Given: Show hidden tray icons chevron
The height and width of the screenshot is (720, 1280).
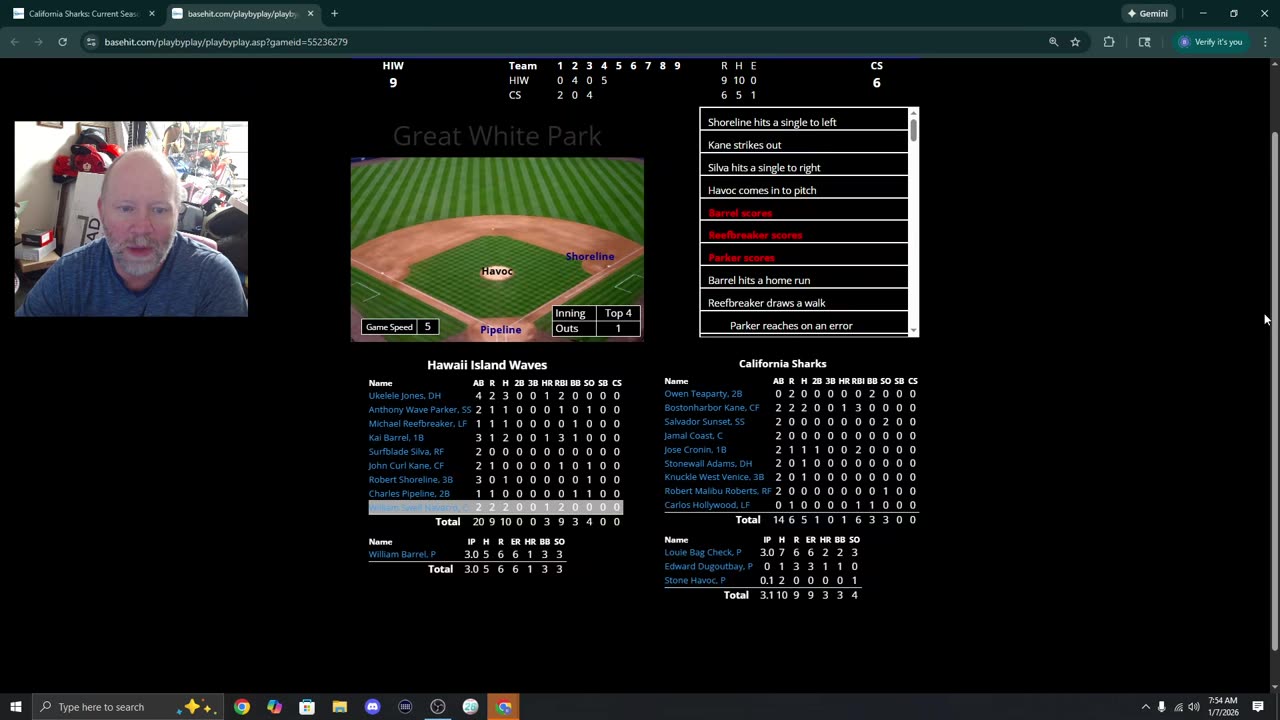Looking at the screenshot, I should coord(1146,707).
